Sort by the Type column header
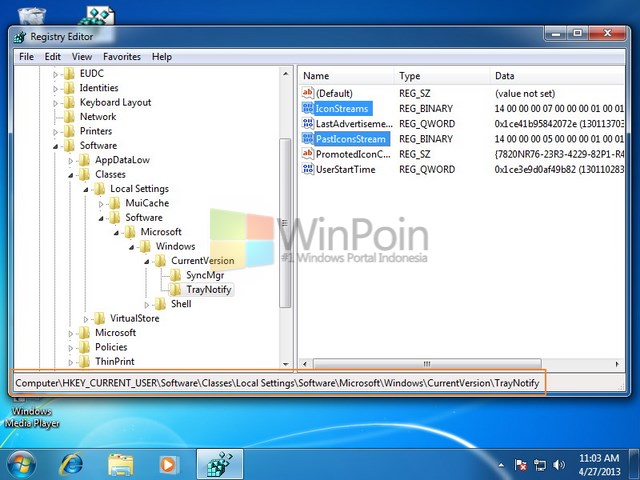The width and height of the screenshot is (640, 480). click(442, 76)
